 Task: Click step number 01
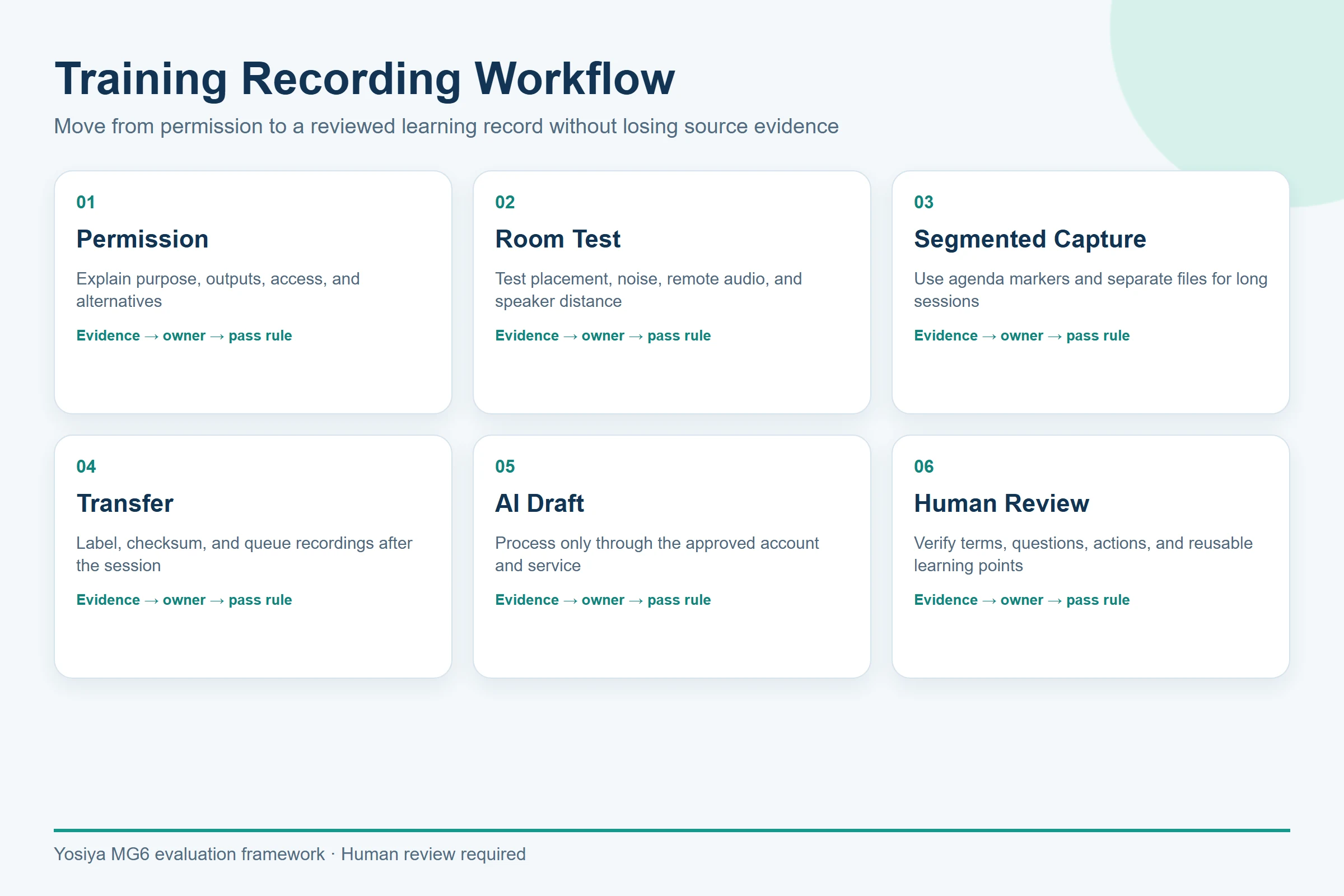[x=86, y=202]
